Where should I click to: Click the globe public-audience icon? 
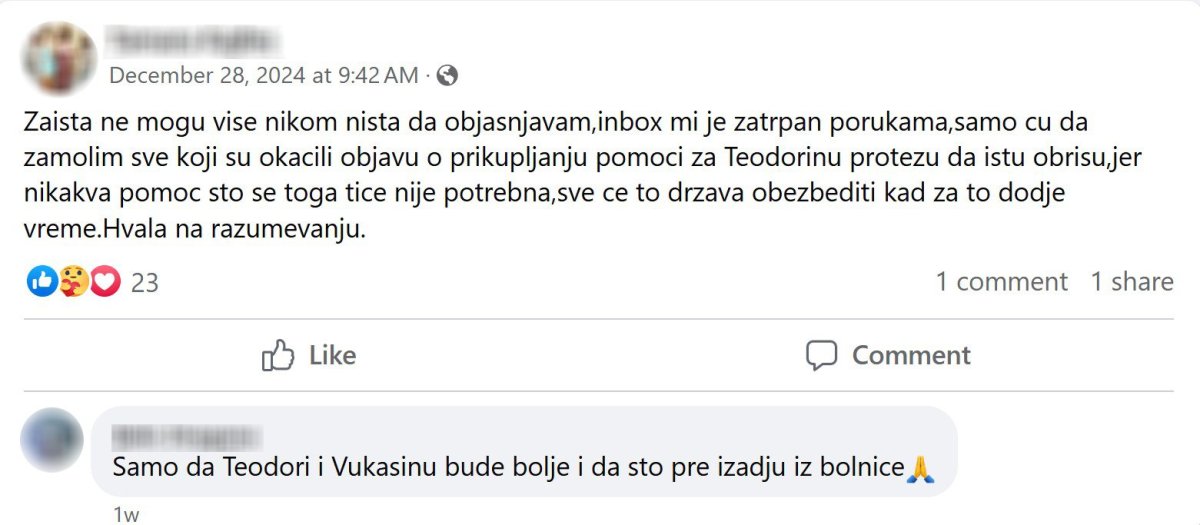448,75
